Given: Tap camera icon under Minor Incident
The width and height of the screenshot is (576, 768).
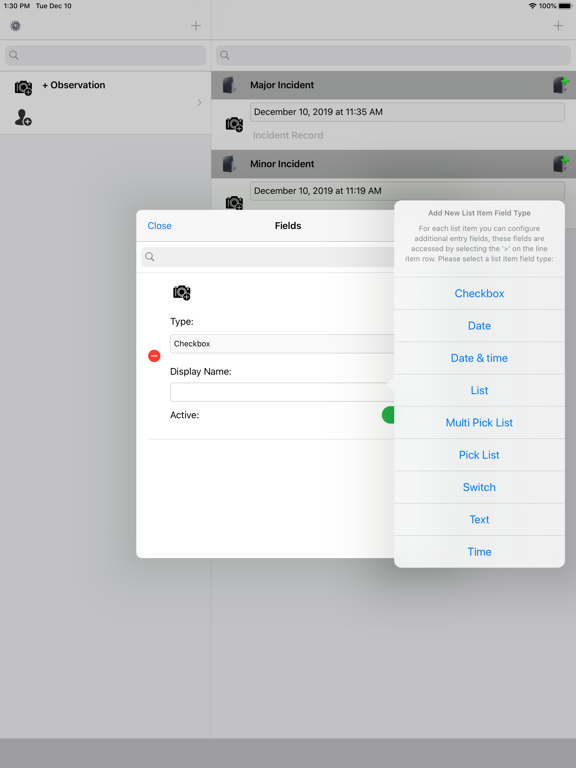Looking at the screenshot, I should point(234,202).
